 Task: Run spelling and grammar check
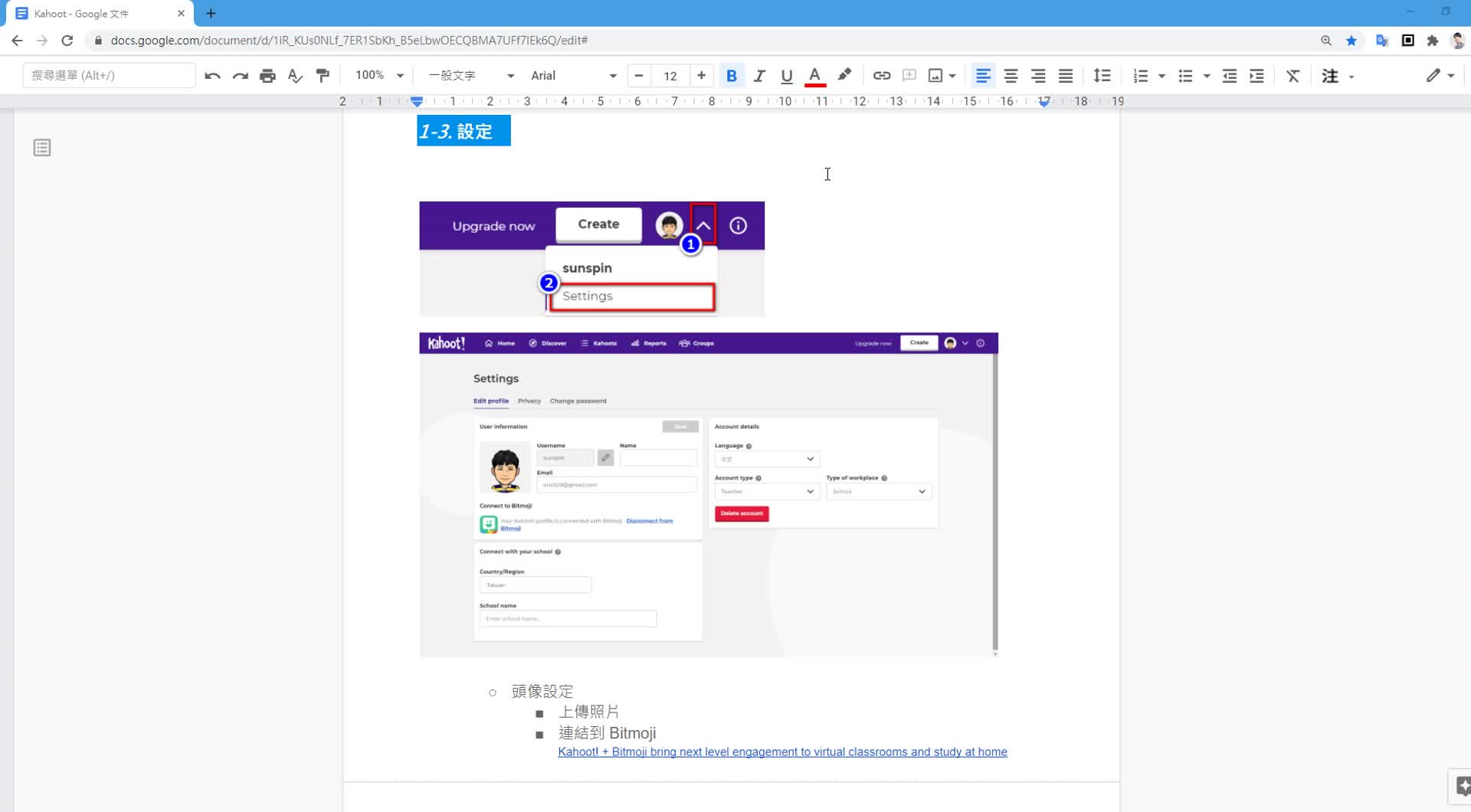[295, 75]
